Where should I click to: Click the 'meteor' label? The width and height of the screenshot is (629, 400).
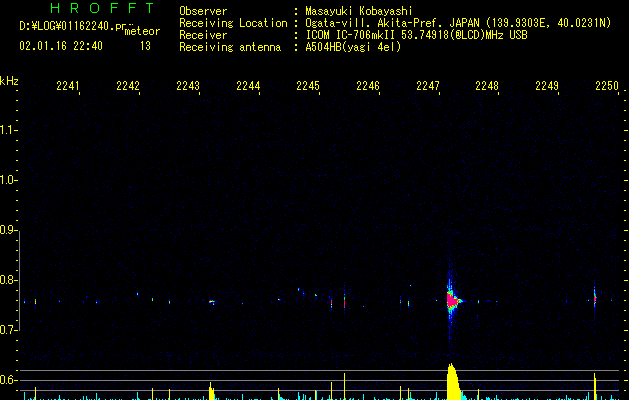coord(142,31)
